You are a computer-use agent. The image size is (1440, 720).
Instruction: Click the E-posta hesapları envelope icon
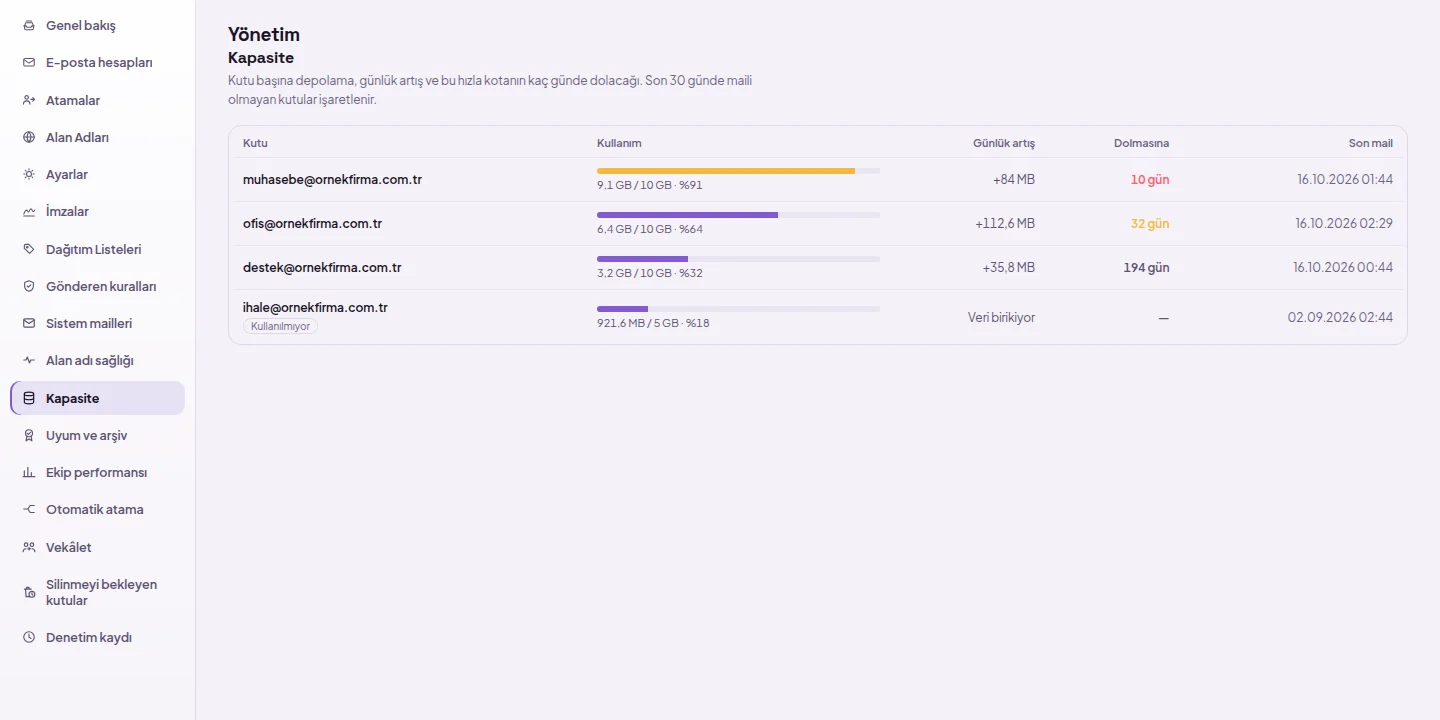29,62
